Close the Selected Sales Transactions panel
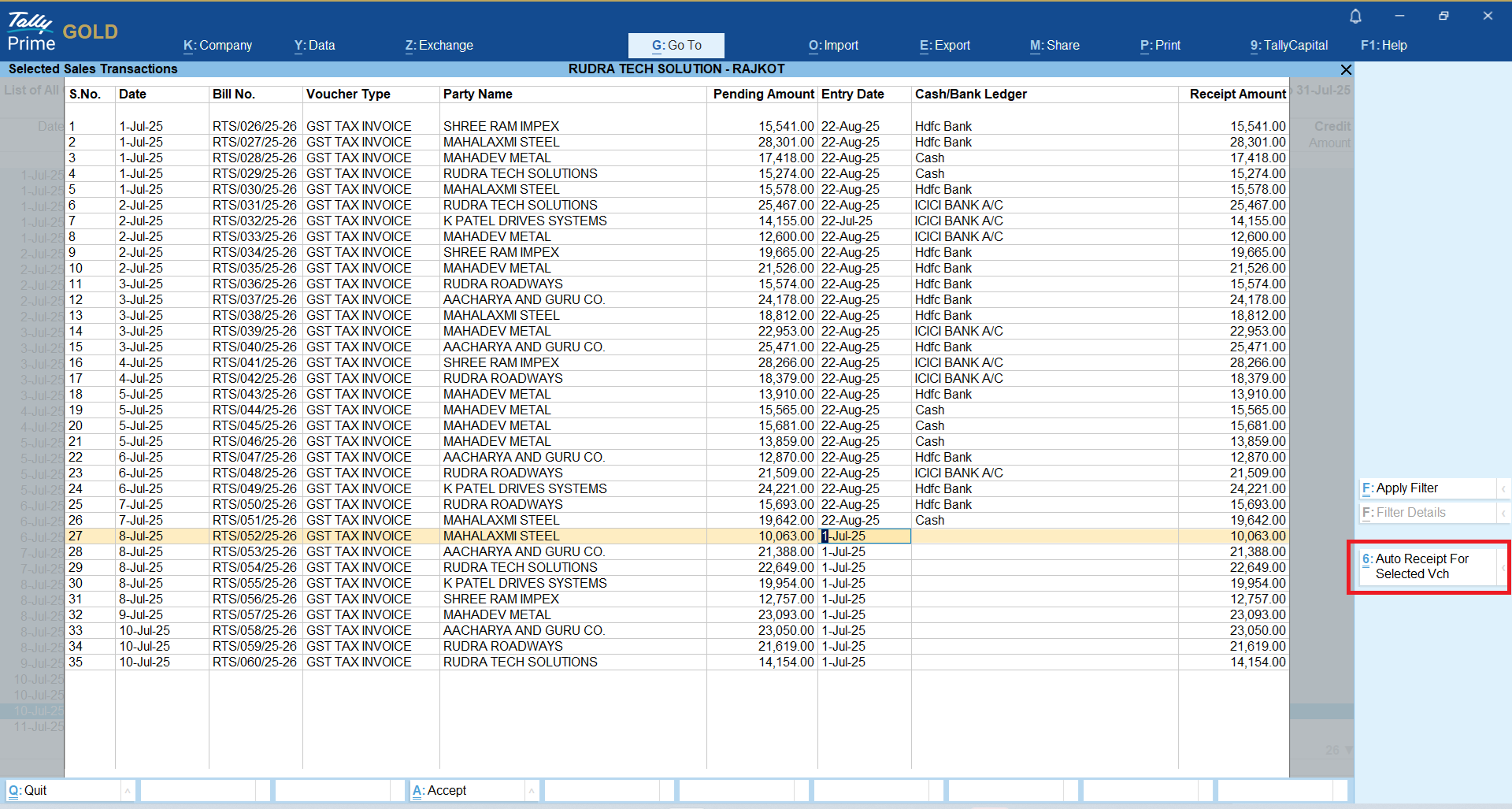 click(1346, 69)
